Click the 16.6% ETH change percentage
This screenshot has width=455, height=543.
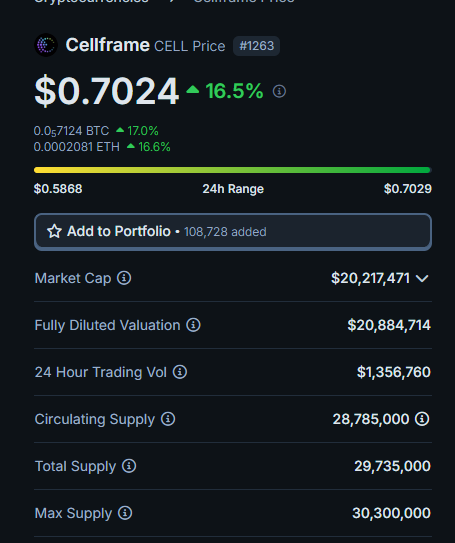(154, 147)
